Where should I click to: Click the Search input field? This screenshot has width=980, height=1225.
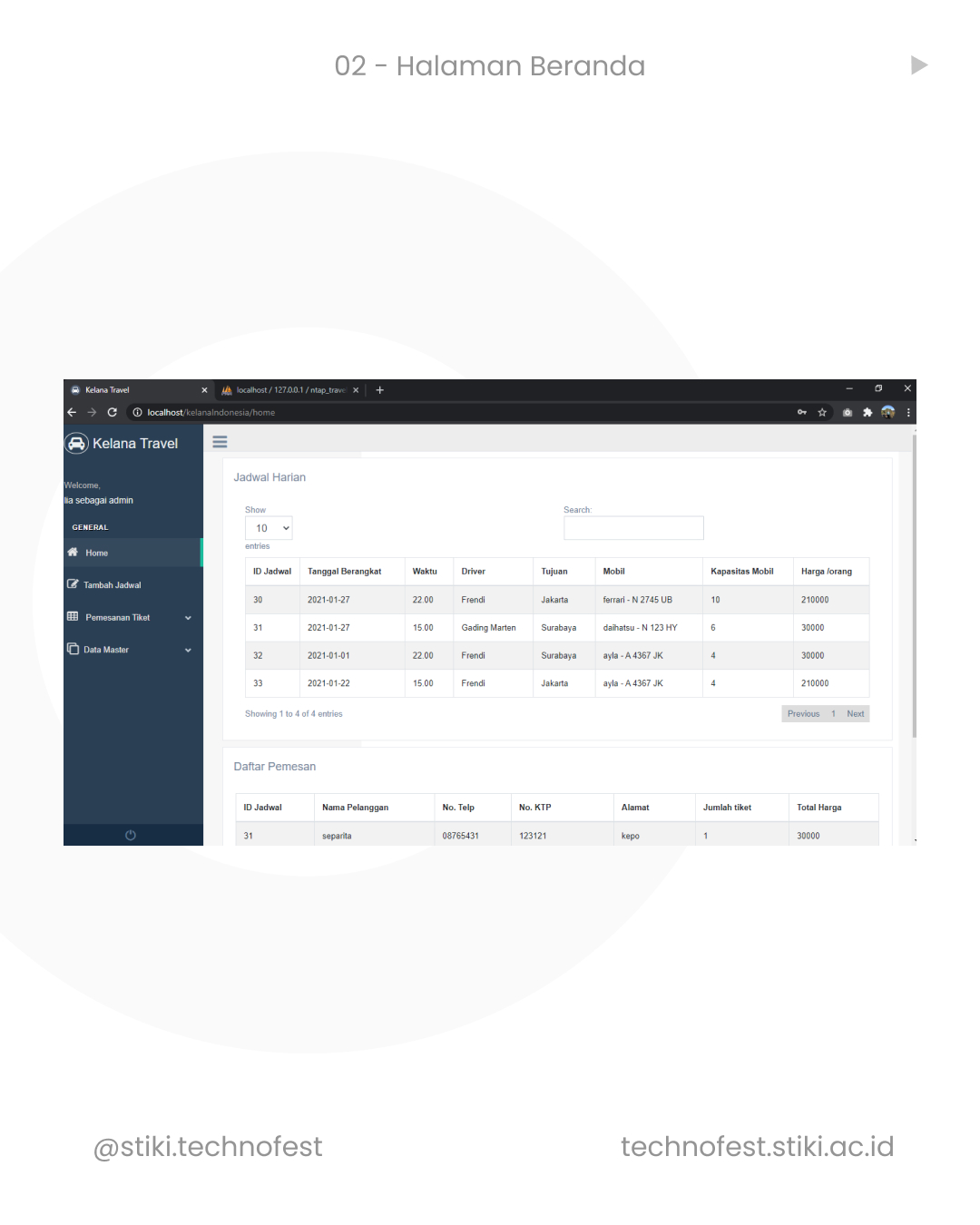pos(633,528)
